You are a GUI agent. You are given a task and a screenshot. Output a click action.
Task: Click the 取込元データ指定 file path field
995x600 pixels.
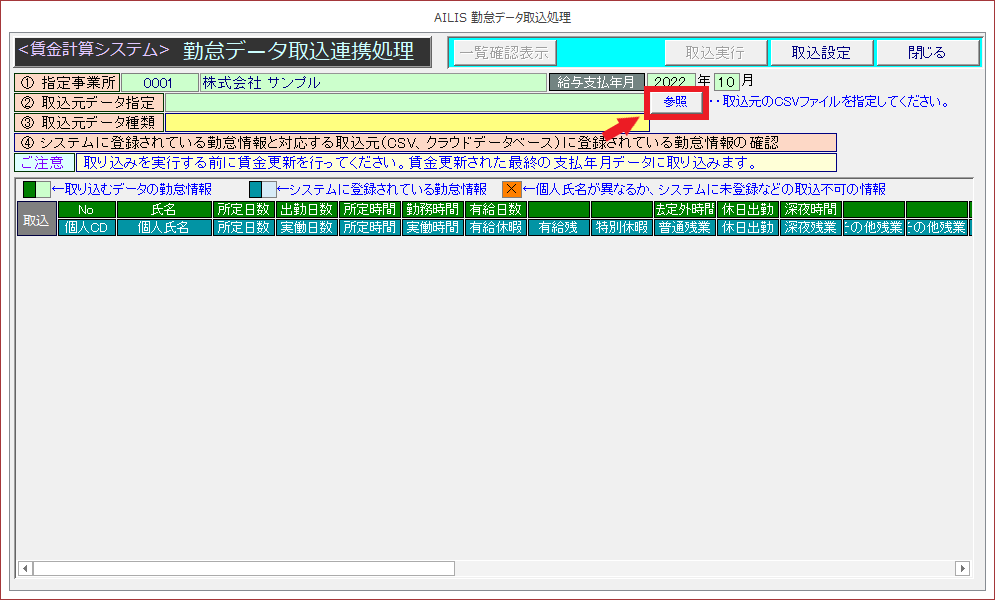[405, 102]
